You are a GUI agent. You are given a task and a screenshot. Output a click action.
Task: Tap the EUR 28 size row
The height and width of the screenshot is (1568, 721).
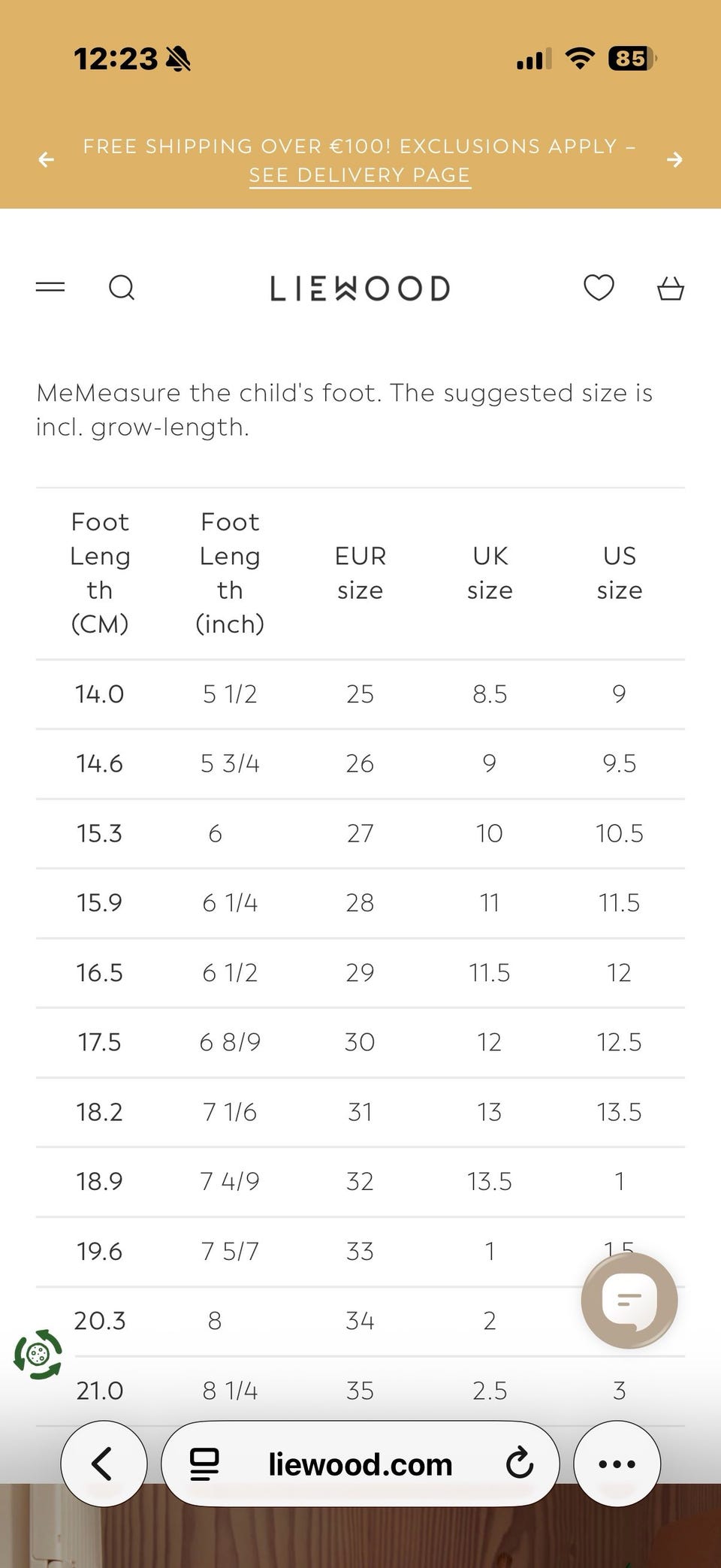(360, 902)
